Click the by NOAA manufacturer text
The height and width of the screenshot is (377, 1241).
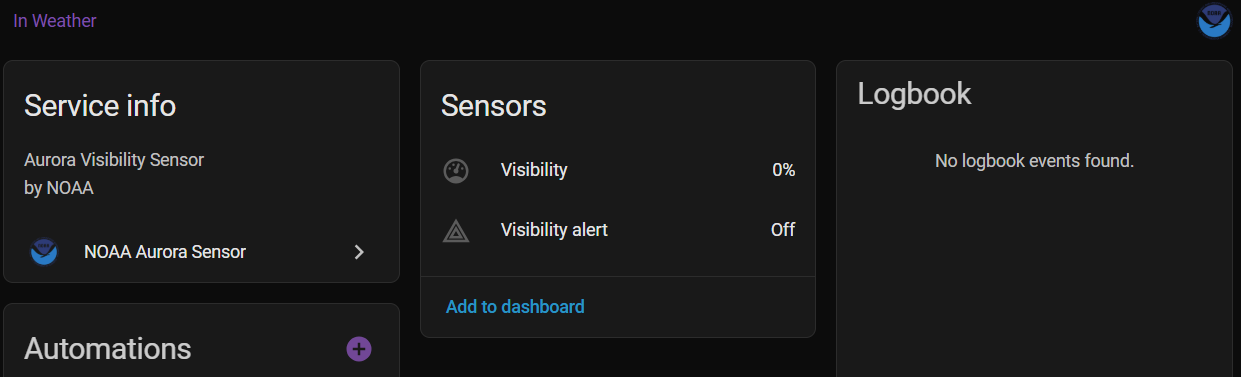(59, 188)
